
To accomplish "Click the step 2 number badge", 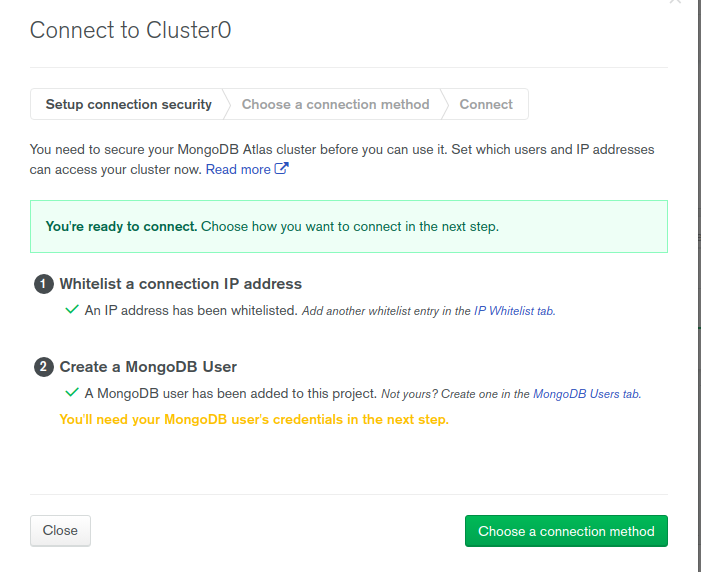I will (x=43, y=367).
